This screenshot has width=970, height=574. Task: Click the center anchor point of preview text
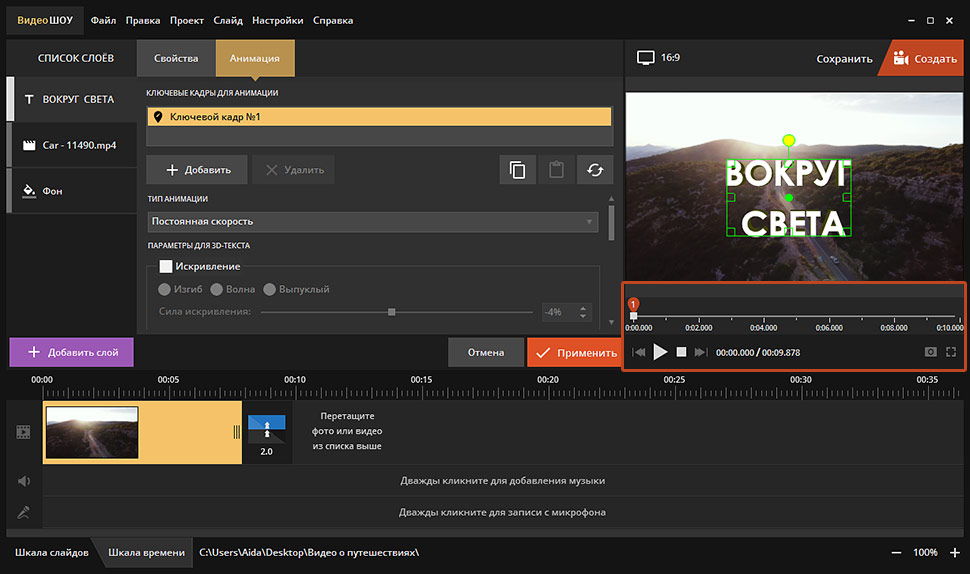pos(789,198)
